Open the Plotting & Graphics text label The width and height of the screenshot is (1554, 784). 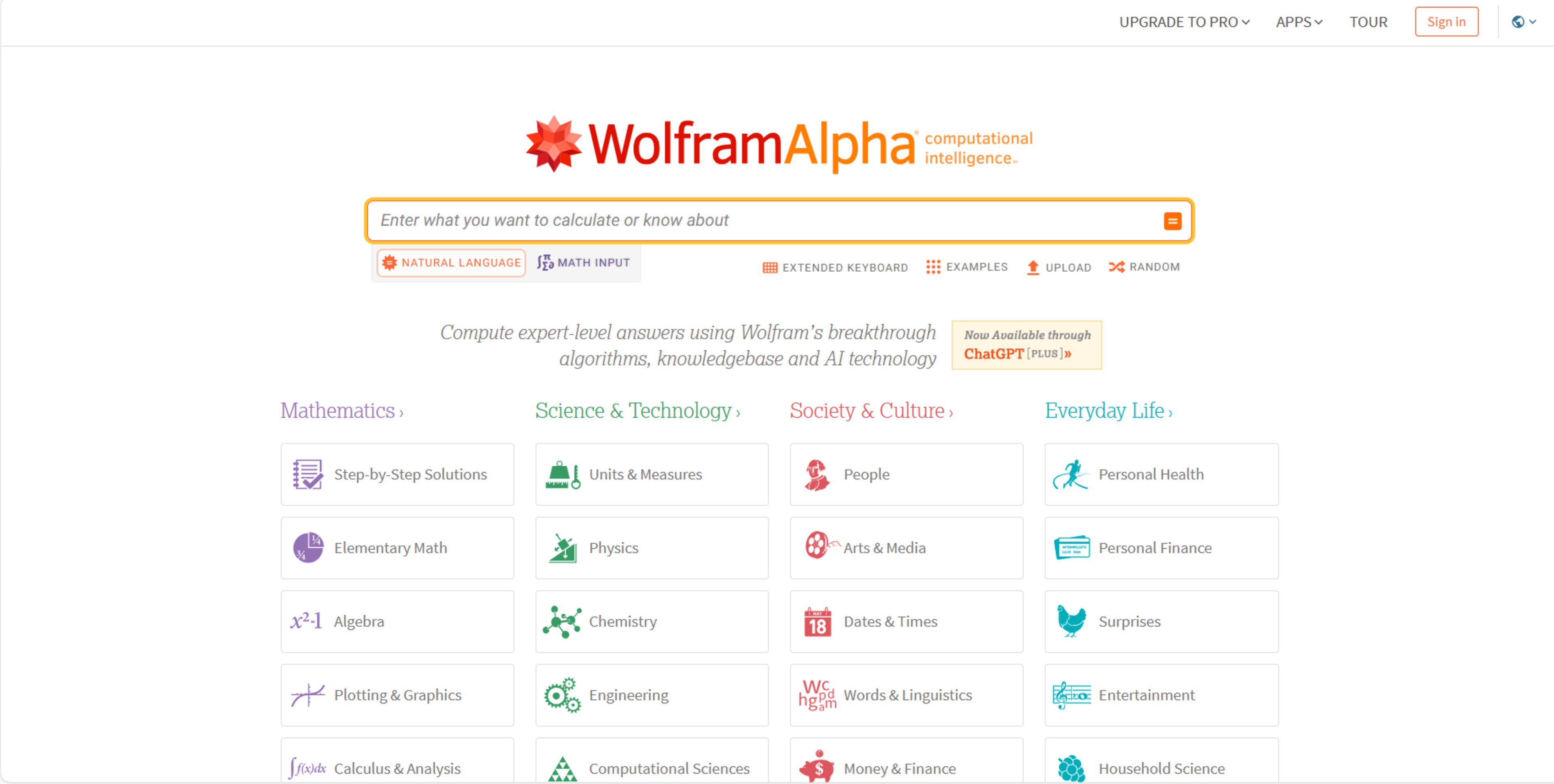[397, 695]
